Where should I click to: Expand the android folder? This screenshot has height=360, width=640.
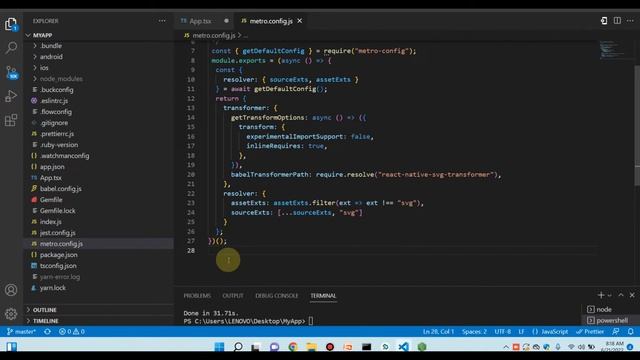[x=51, y=57]
